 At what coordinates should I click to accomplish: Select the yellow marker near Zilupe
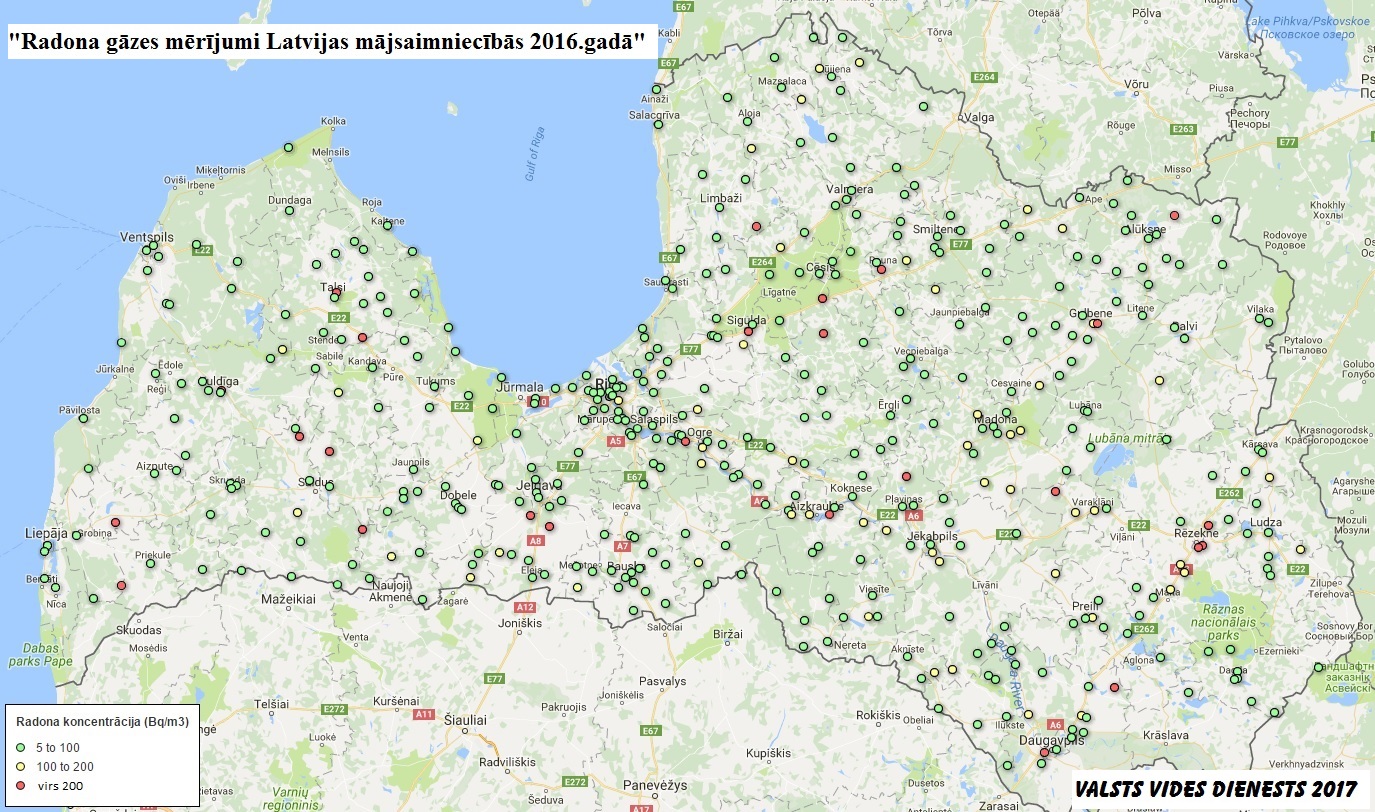(1300, 549)
